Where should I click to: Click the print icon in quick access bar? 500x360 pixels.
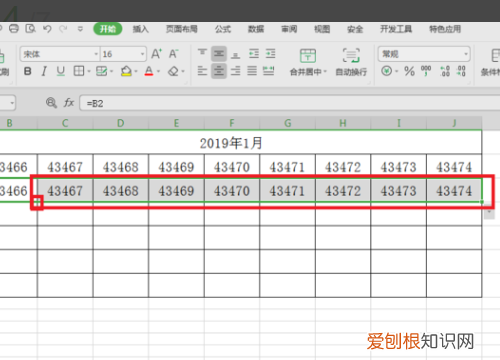(x=14, y=29)
